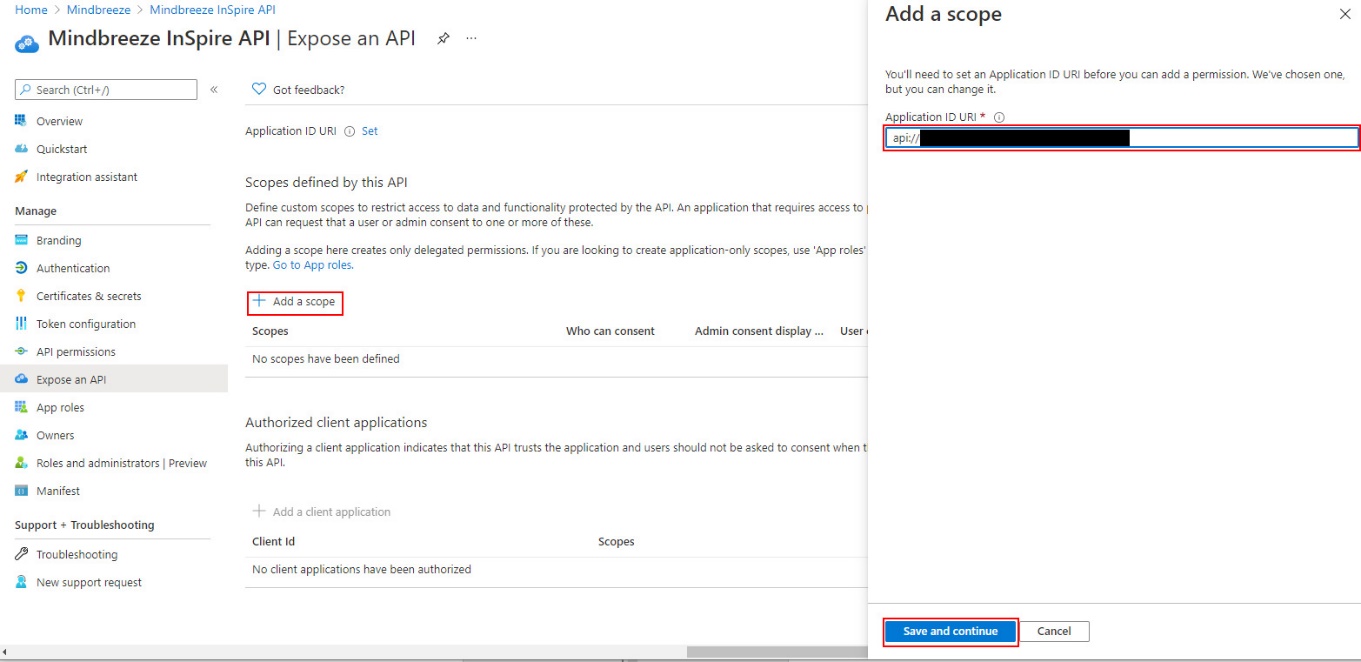The image size is (1361, 662).
Task: Open Quickstart menu item
Action: 62,149
